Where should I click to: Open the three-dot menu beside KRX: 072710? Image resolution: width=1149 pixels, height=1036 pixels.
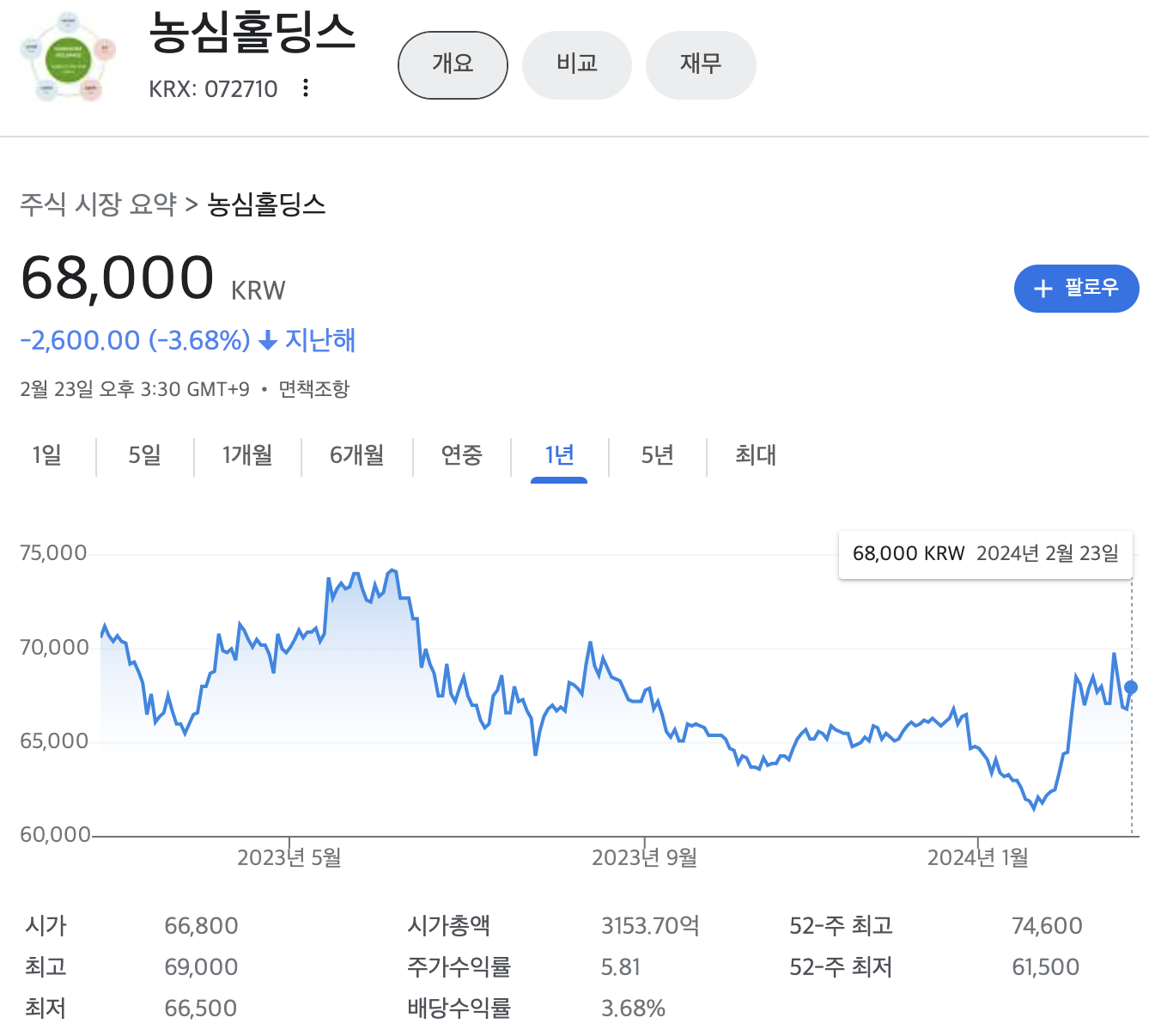tap(306, 88)
